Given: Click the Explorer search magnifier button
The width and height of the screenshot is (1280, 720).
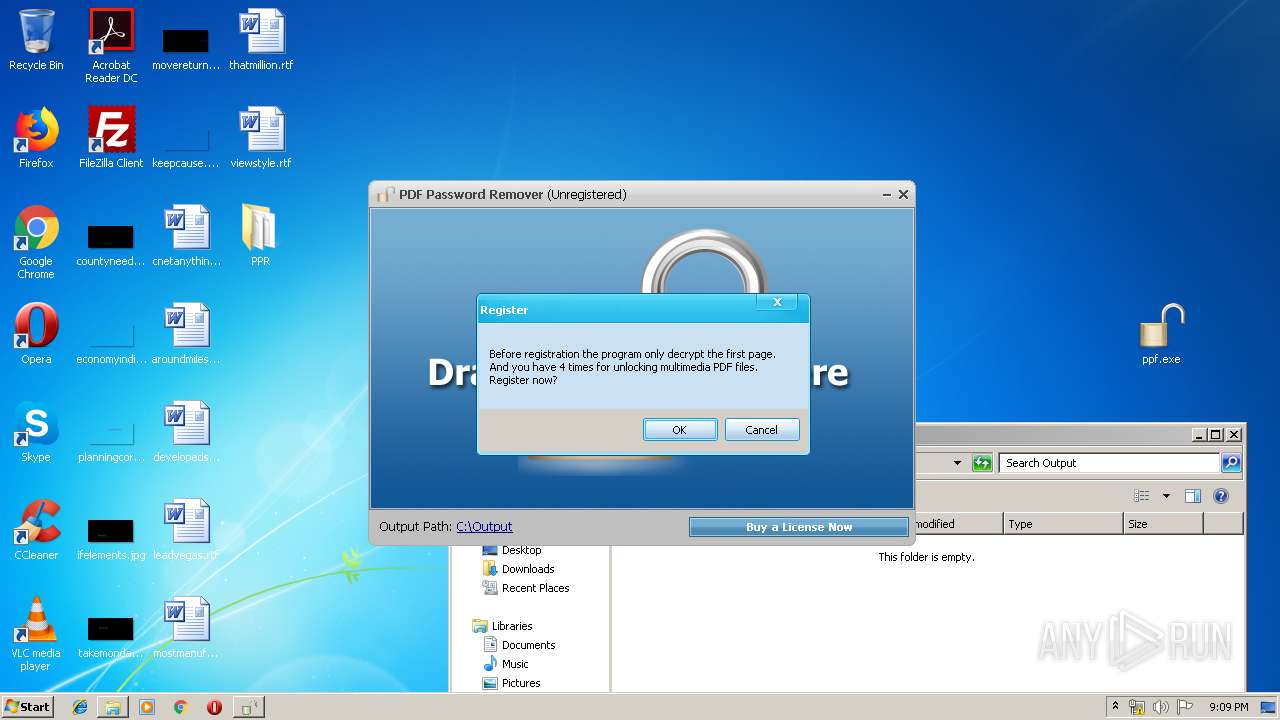Looking at the screenshot, I should click(x=1231, y=463).
